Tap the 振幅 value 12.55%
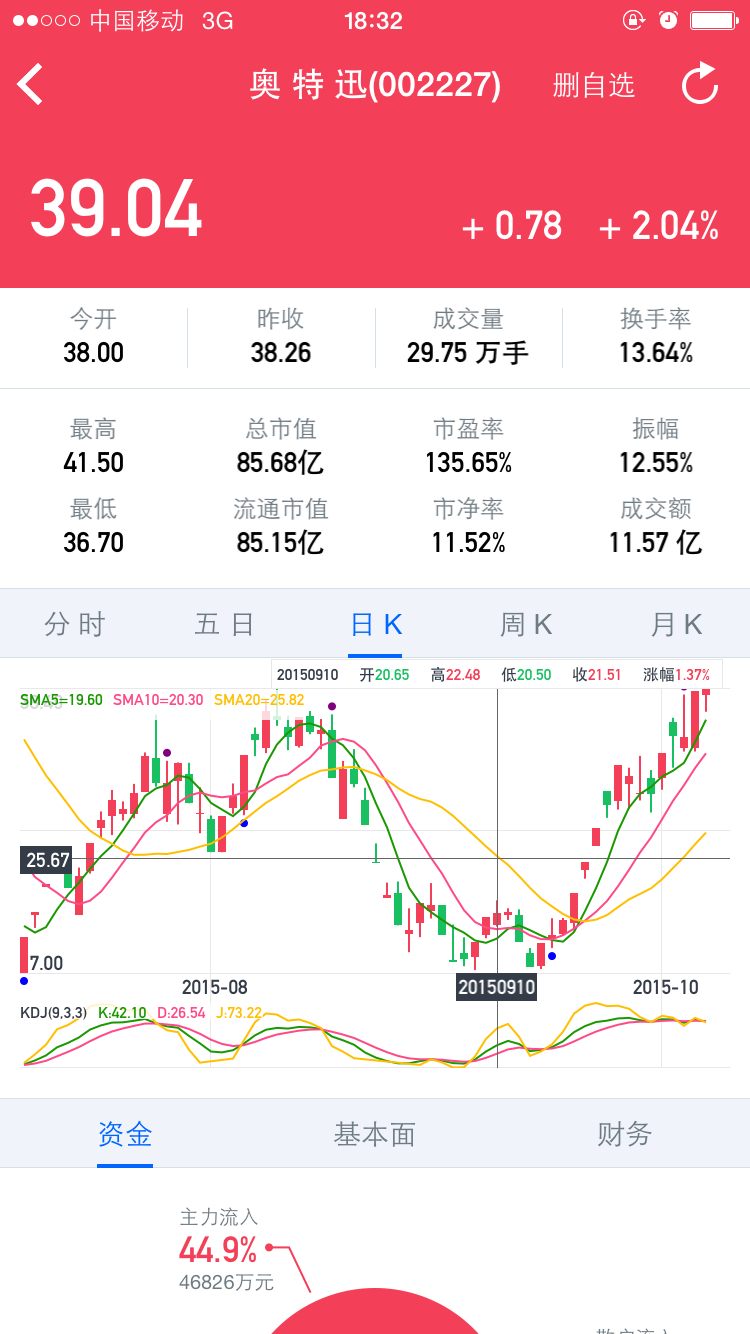 656,463
